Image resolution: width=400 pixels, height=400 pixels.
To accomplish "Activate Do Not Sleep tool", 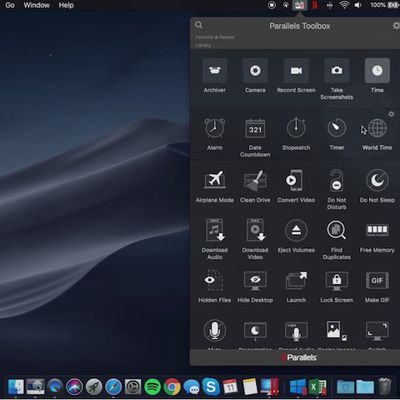I will click(x=377, y=180).
